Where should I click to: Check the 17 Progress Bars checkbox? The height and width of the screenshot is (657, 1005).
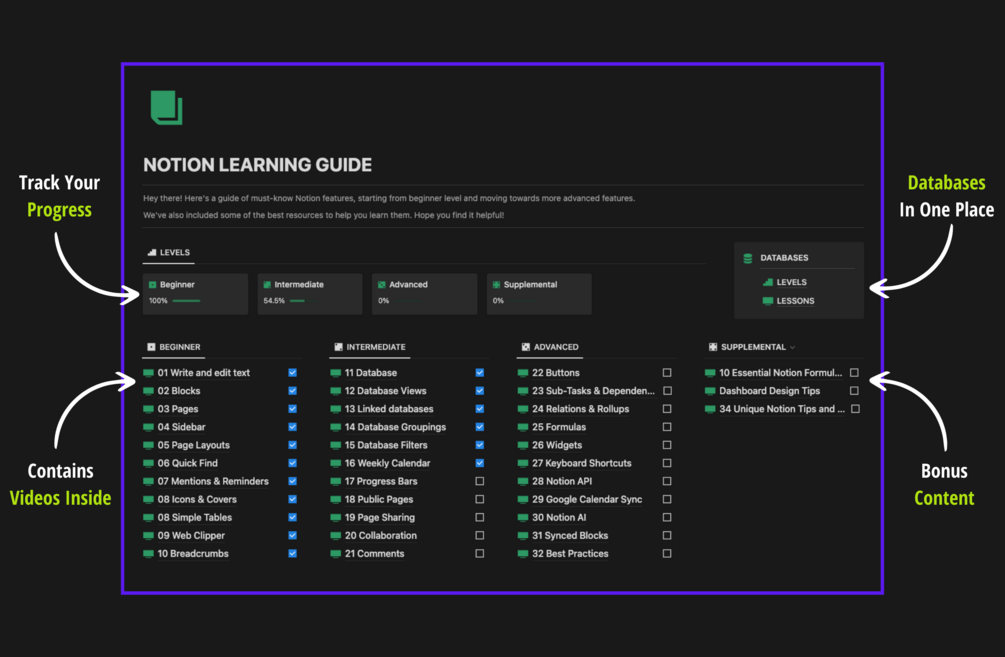(x=479, y=481)
